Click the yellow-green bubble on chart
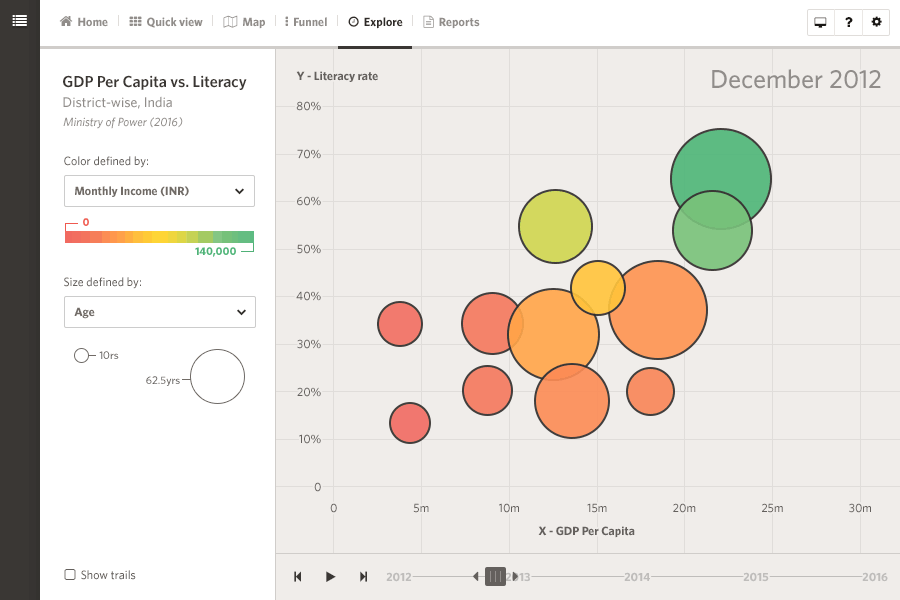Screen dimensions: 900x600 click(555, 226)
